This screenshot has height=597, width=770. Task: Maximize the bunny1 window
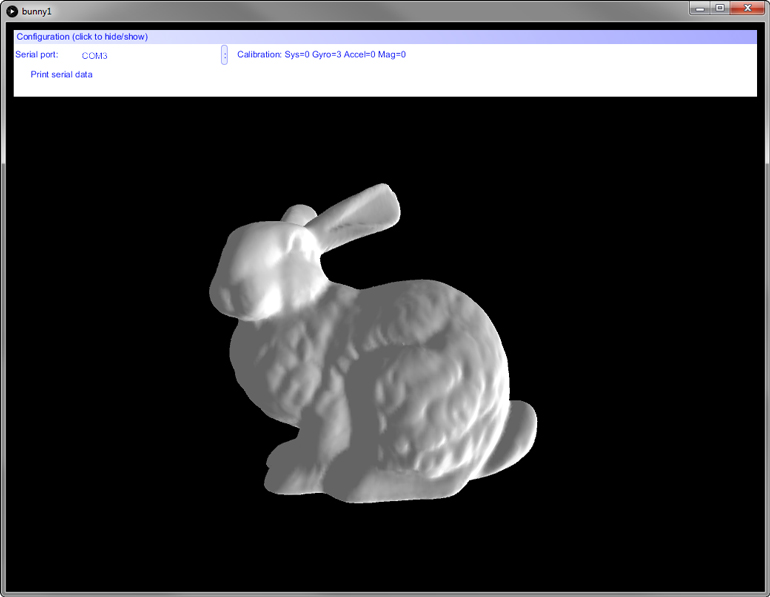(x=720, y=8)
